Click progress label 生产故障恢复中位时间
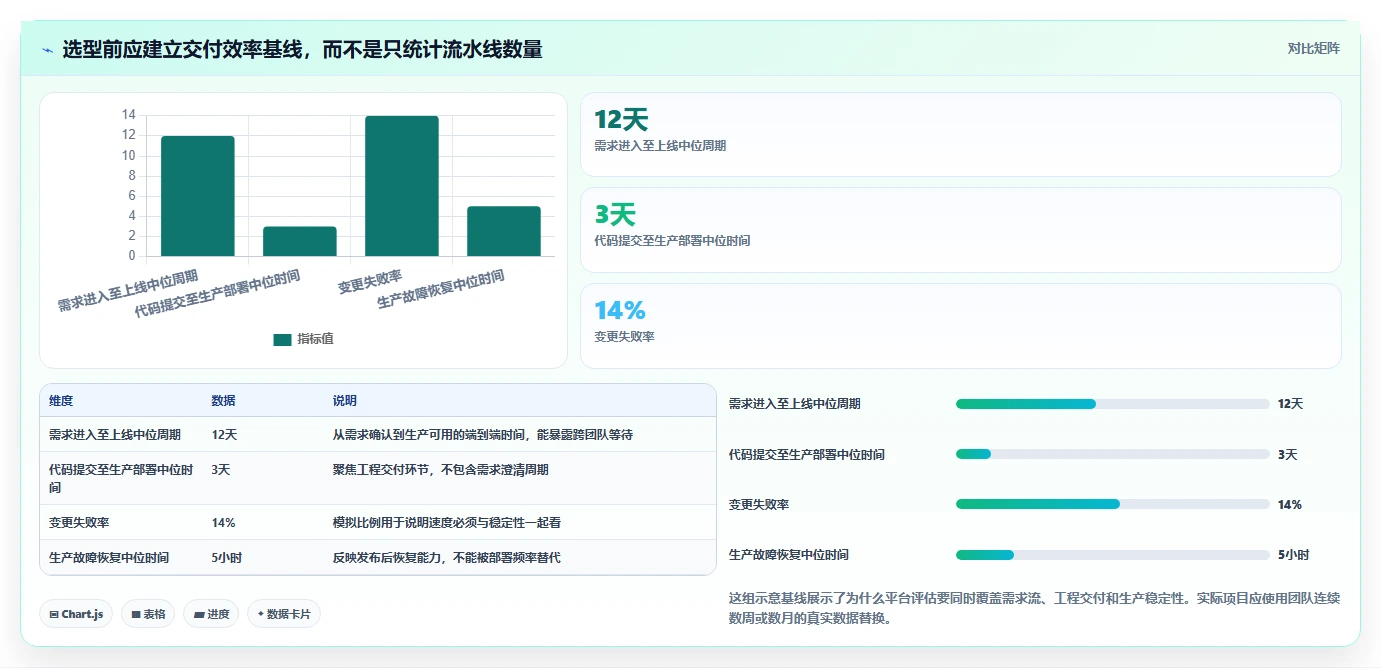 click(789, 555)
